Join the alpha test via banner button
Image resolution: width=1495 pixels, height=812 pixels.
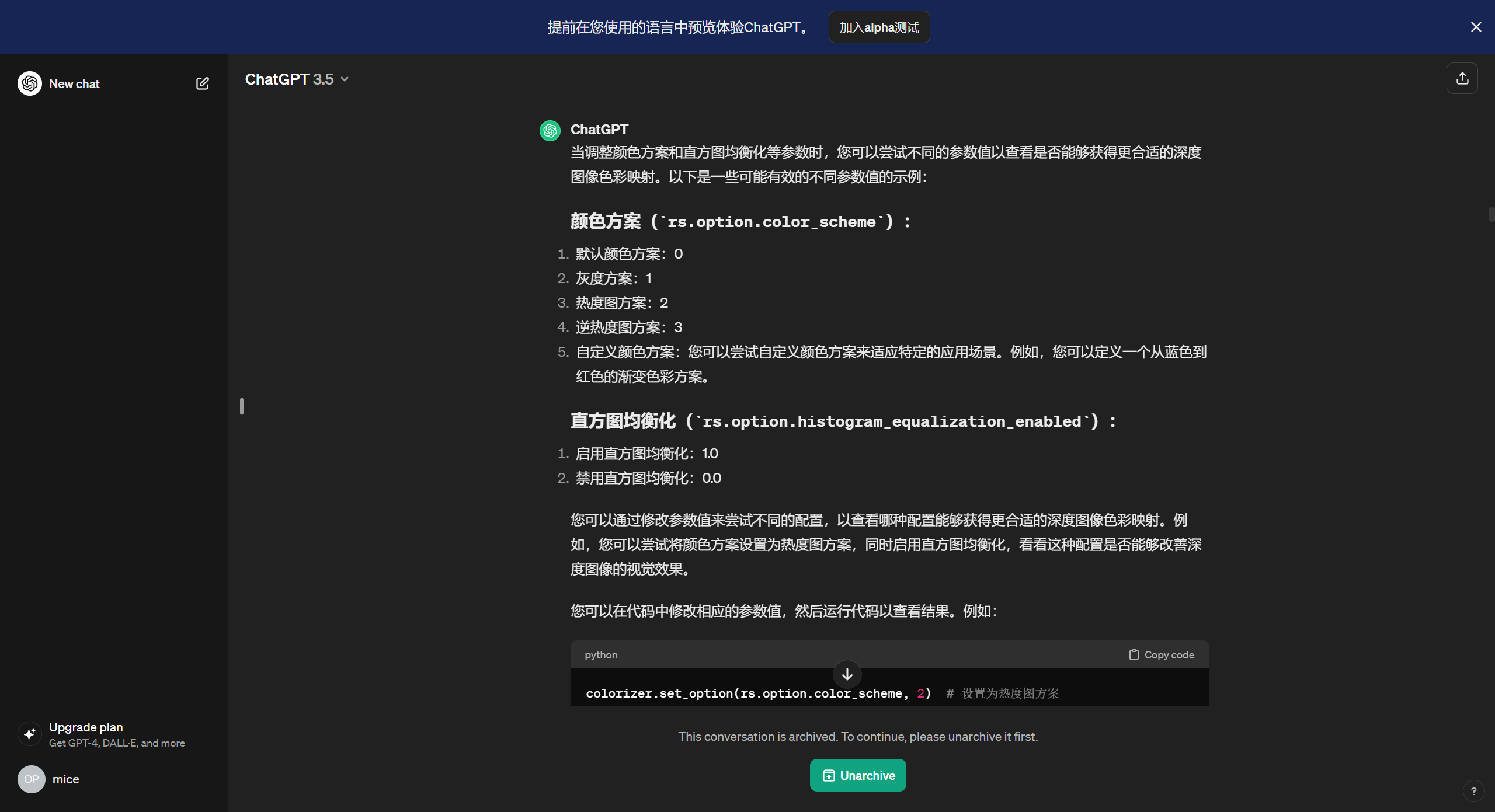[x=879, y=27]
